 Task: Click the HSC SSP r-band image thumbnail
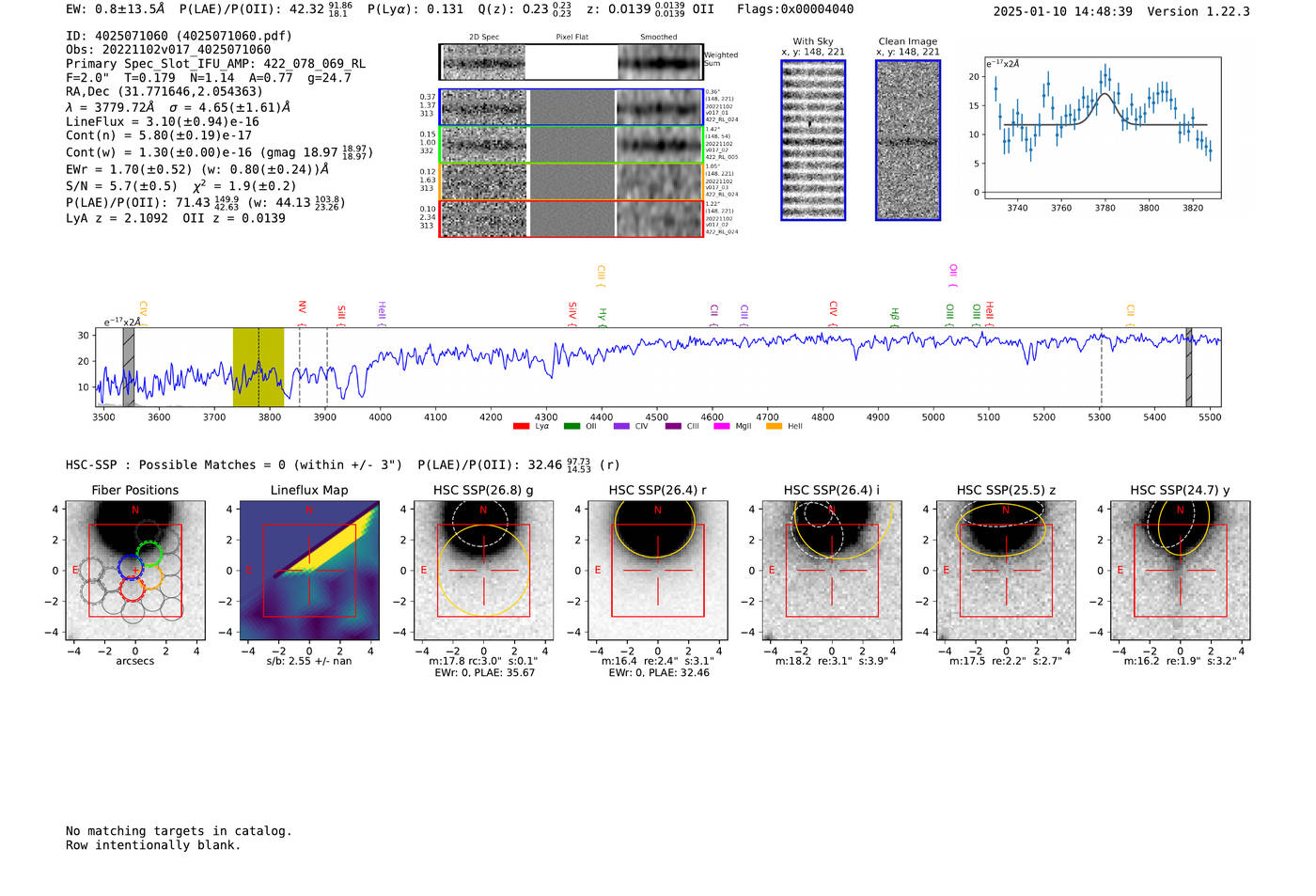(658, 570)
